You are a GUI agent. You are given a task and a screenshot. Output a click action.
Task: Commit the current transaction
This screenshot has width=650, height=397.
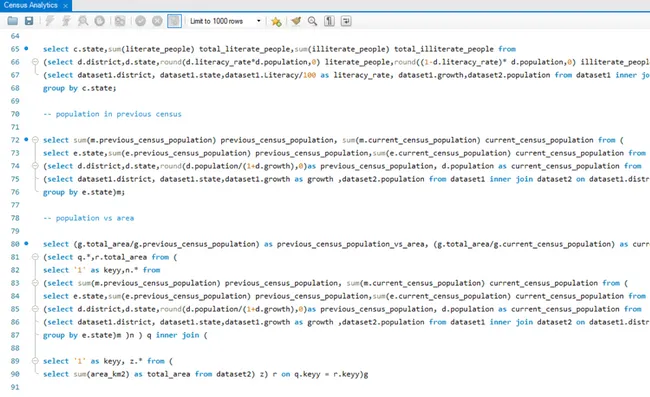(x=141, y=21)
